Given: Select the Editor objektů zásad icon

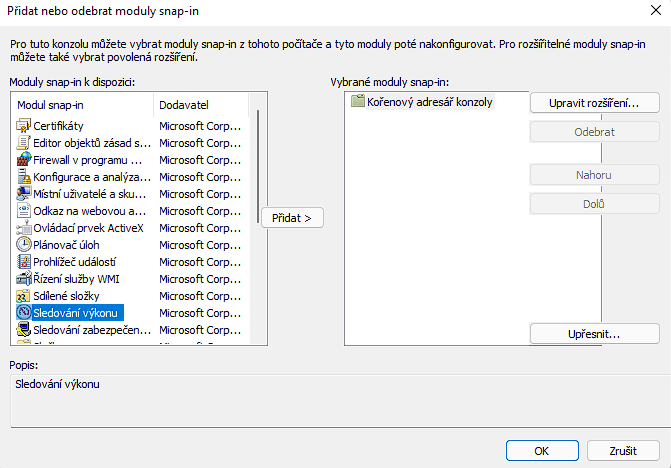Looking at the screenshot, I should (24, 143).
